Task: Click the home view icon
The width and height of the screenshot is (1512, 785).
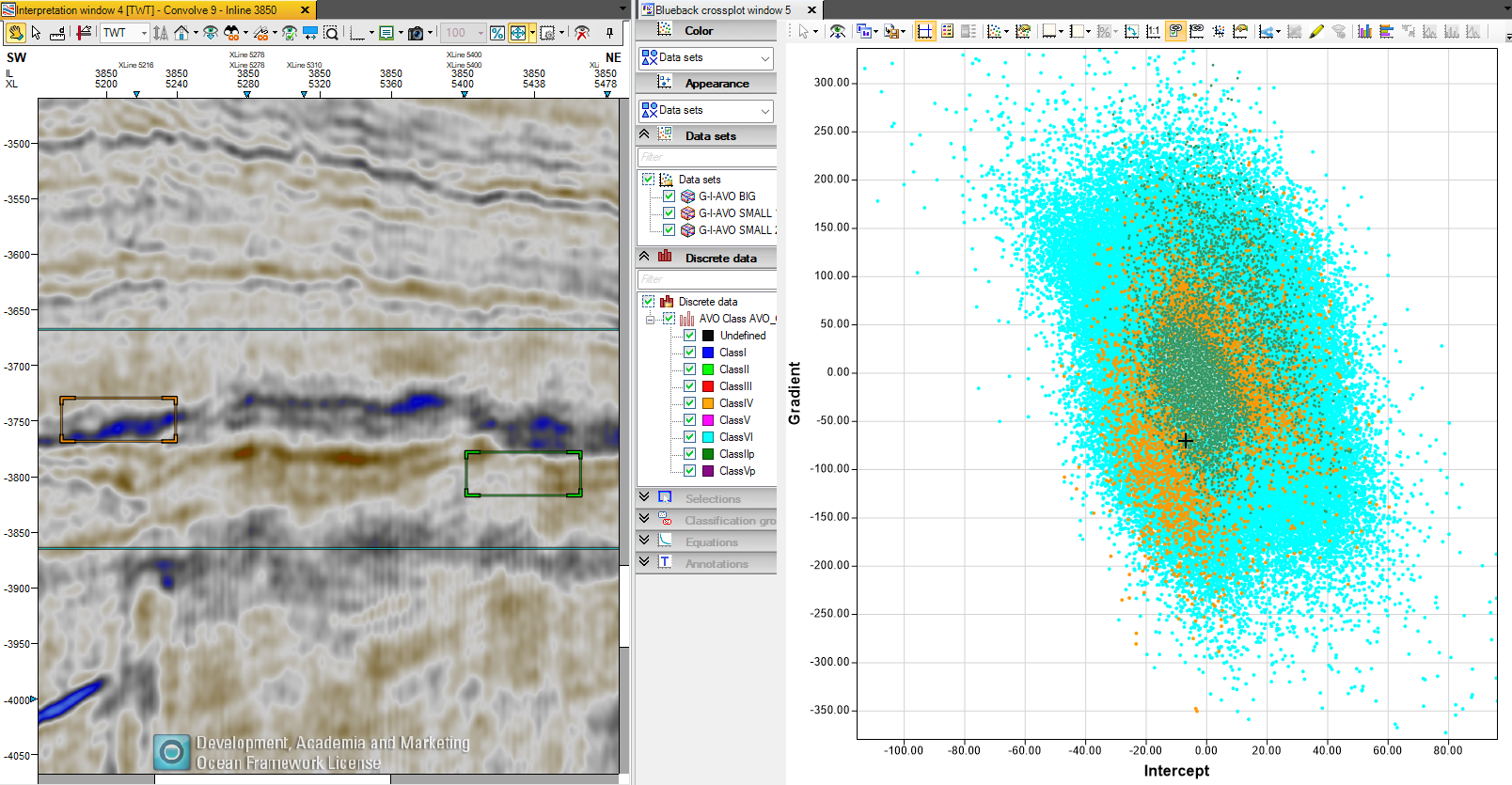Action: 181,33
